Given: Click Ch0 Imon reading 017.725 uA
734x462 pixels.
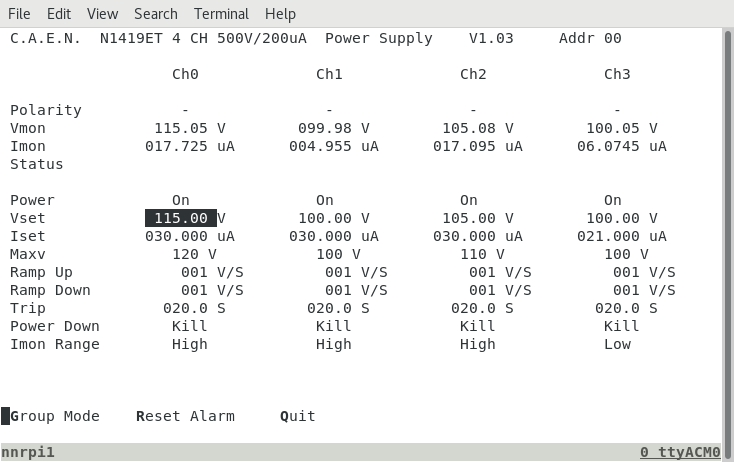Looking at the screenshot, I should pos(190,147).
